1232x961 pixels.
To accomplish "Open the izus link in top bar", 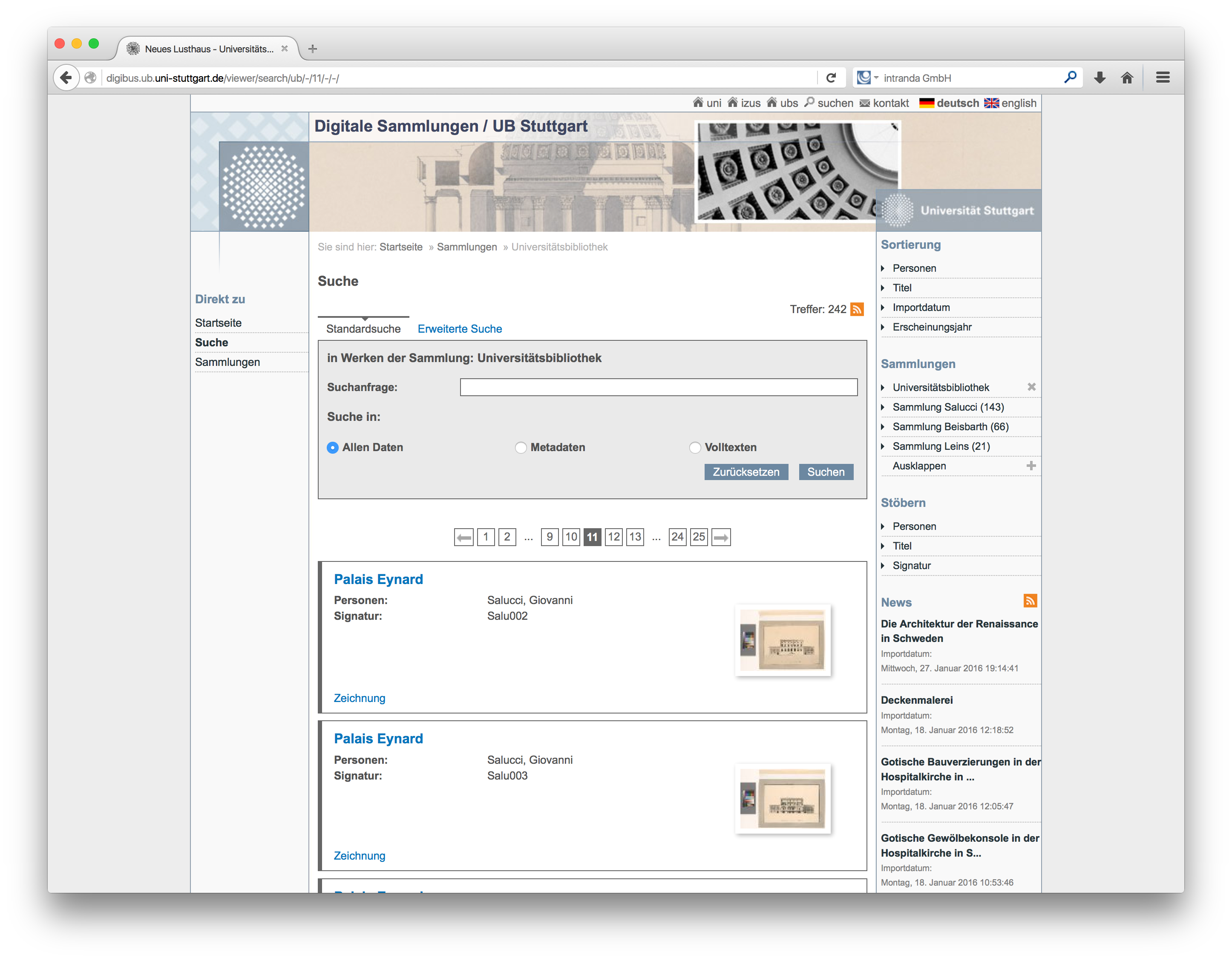I will point(744,103).
